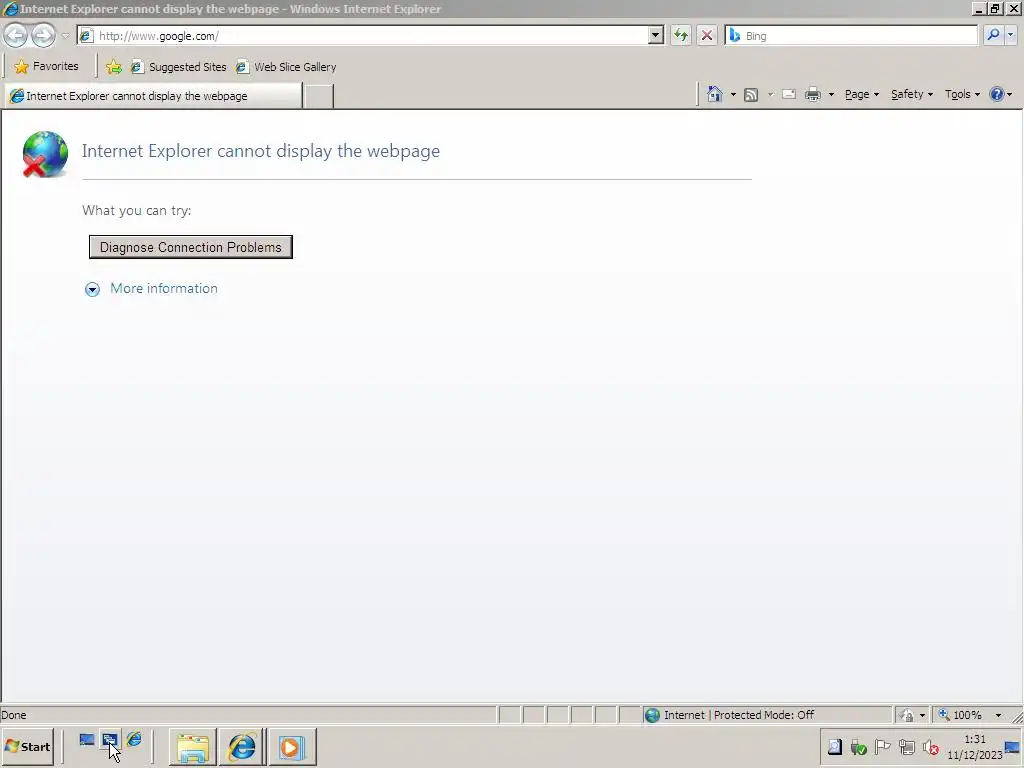
Task: Open the Windows Start menu
Action: 28,746
